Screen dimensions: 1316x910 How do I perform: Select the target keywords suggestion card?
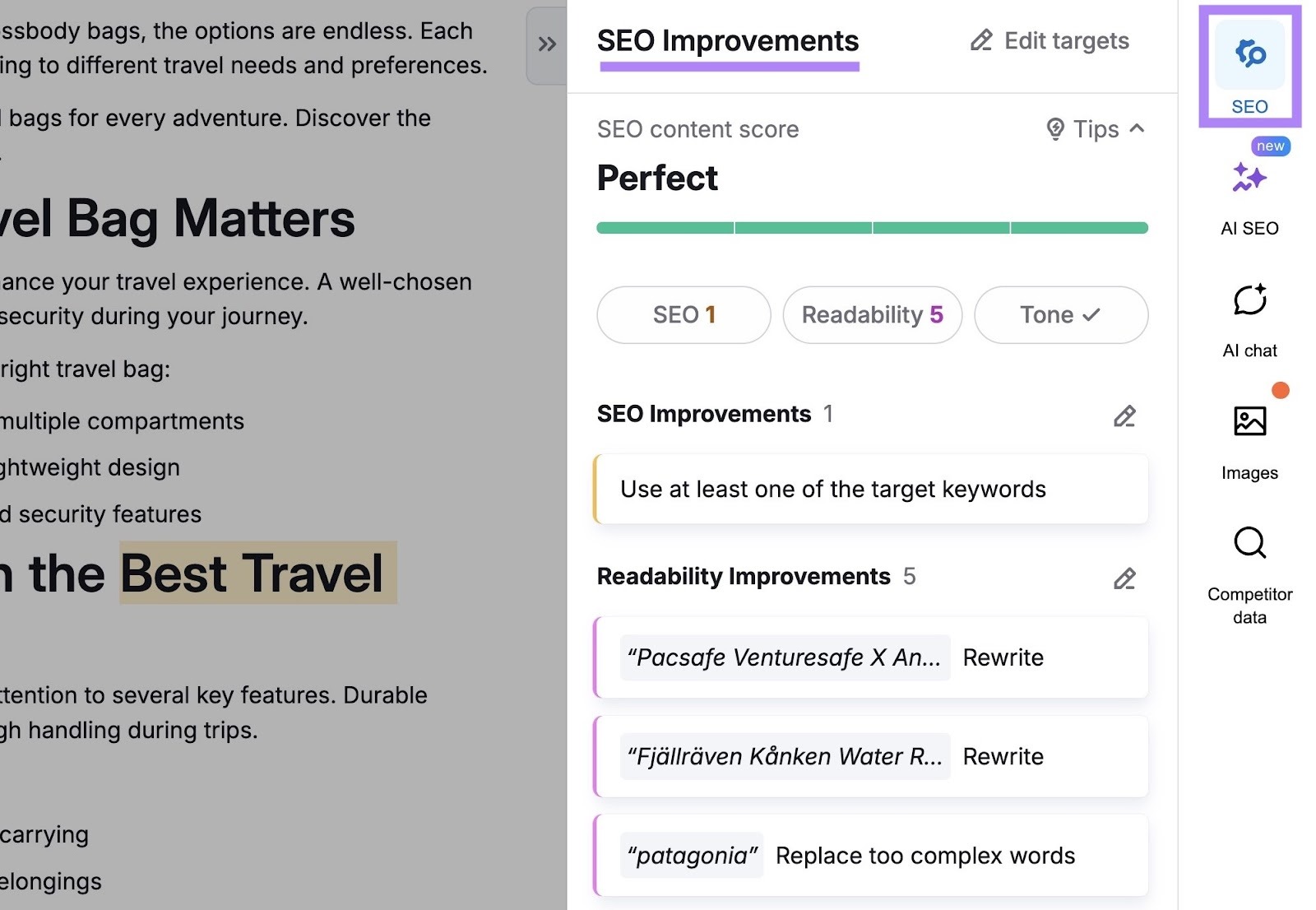[872, 488]
